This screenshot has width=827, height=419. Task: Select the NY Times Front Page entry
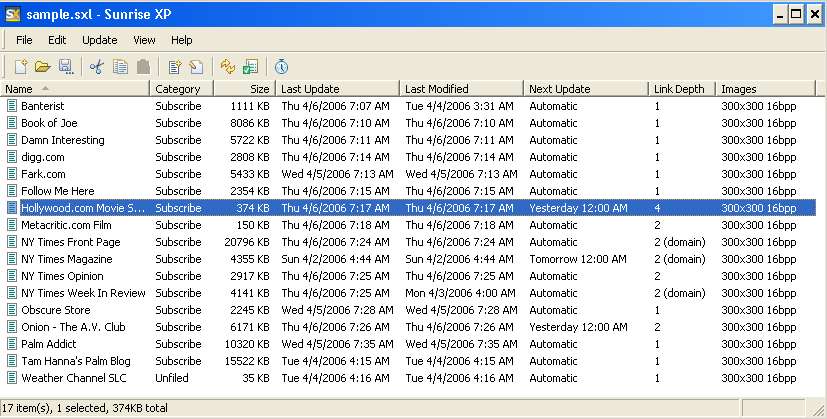pyautogui.click(x=71, y=242)
